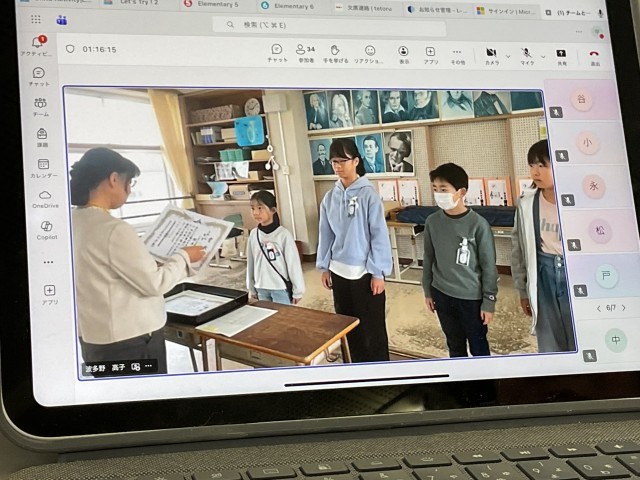
Task: Open Teams section in sidebar
Action: (x=41, y=106)
